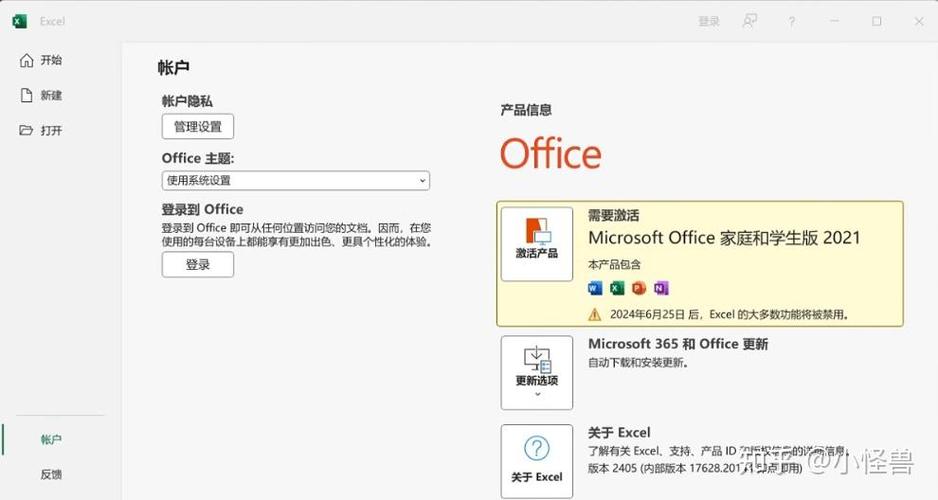Click the yellow warning triangle icon
Image resolution: width=938 pixels, height=500 pixels.
(x=595, y=315)
